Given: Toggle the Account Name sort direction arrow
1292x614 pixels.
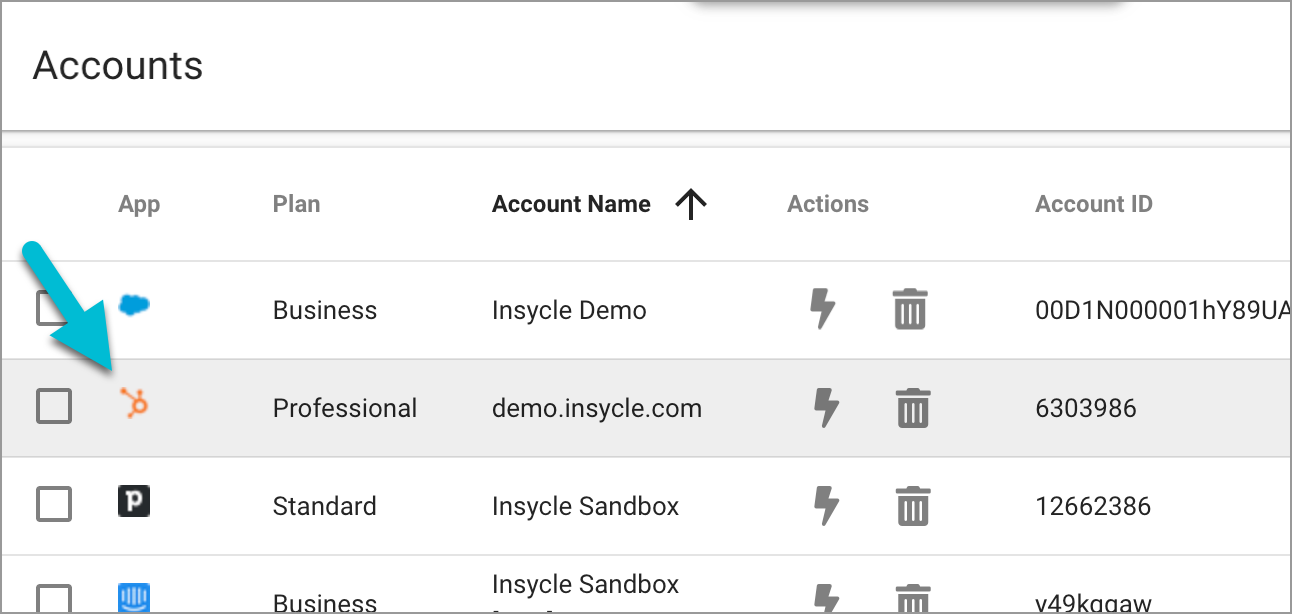Looking at the screenshot, I should pyautogui.click(x=690, y=203).
